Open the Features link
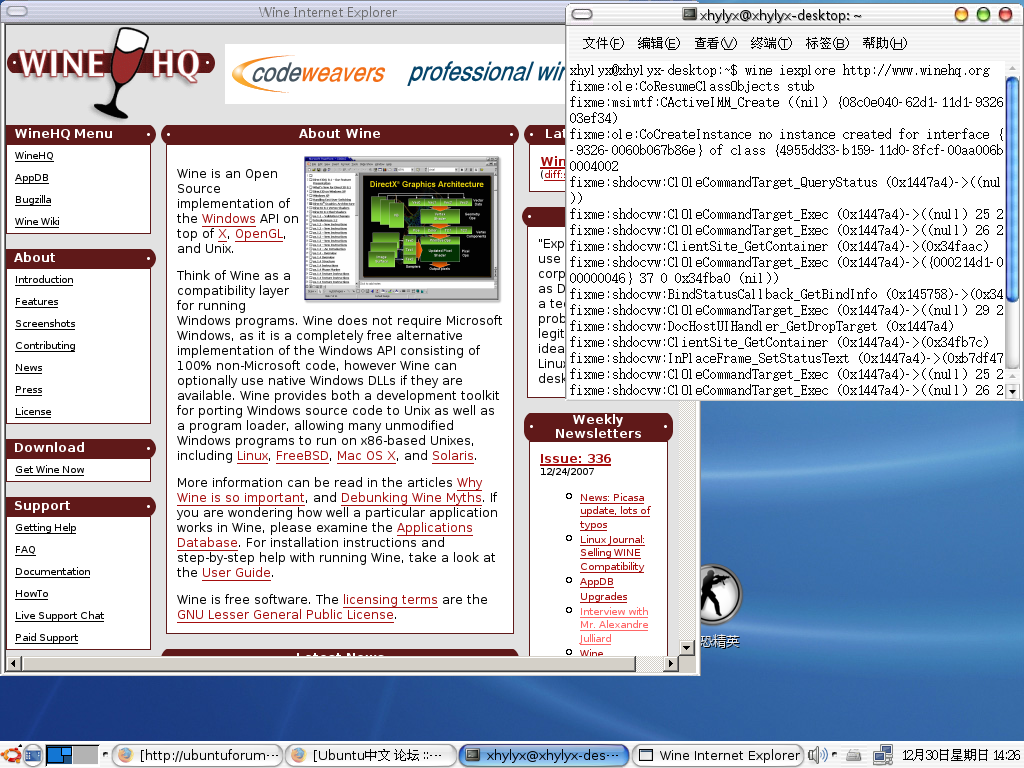The image size is (1024, 768). tap(37, 302)
